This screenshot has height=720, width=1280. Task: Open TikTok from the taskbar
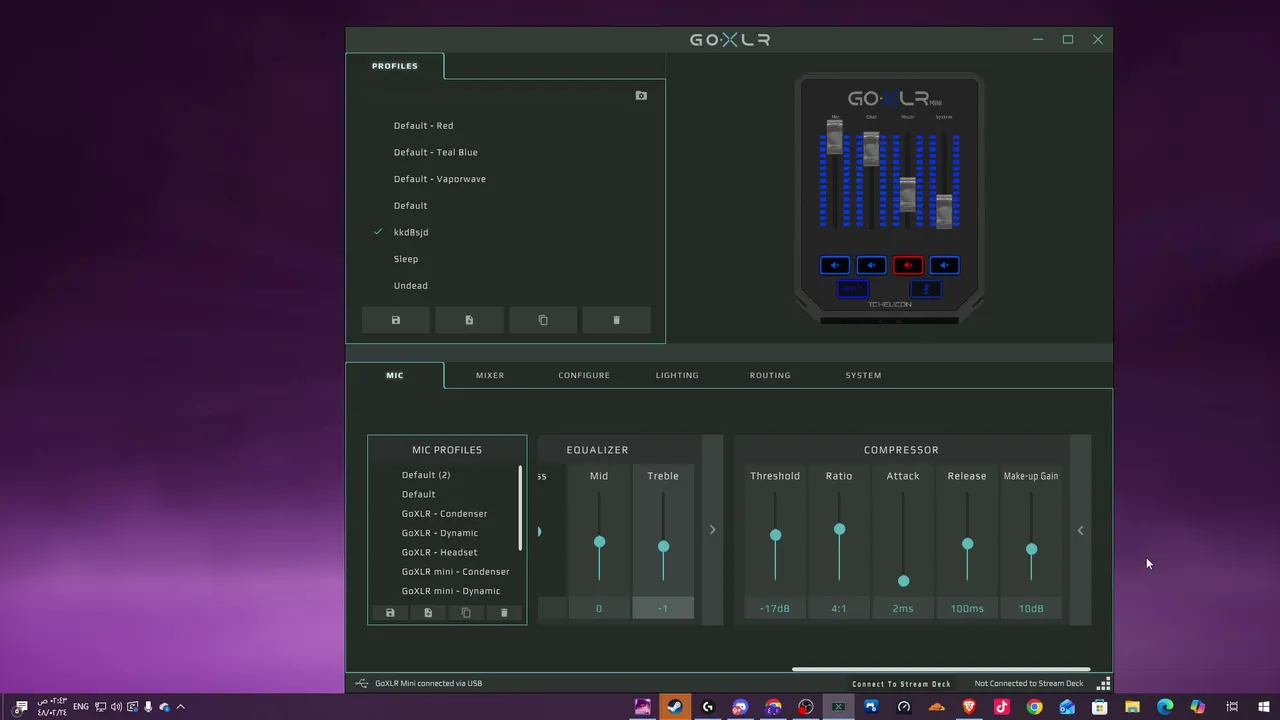pyautogui.click(x=1002, y=707)
